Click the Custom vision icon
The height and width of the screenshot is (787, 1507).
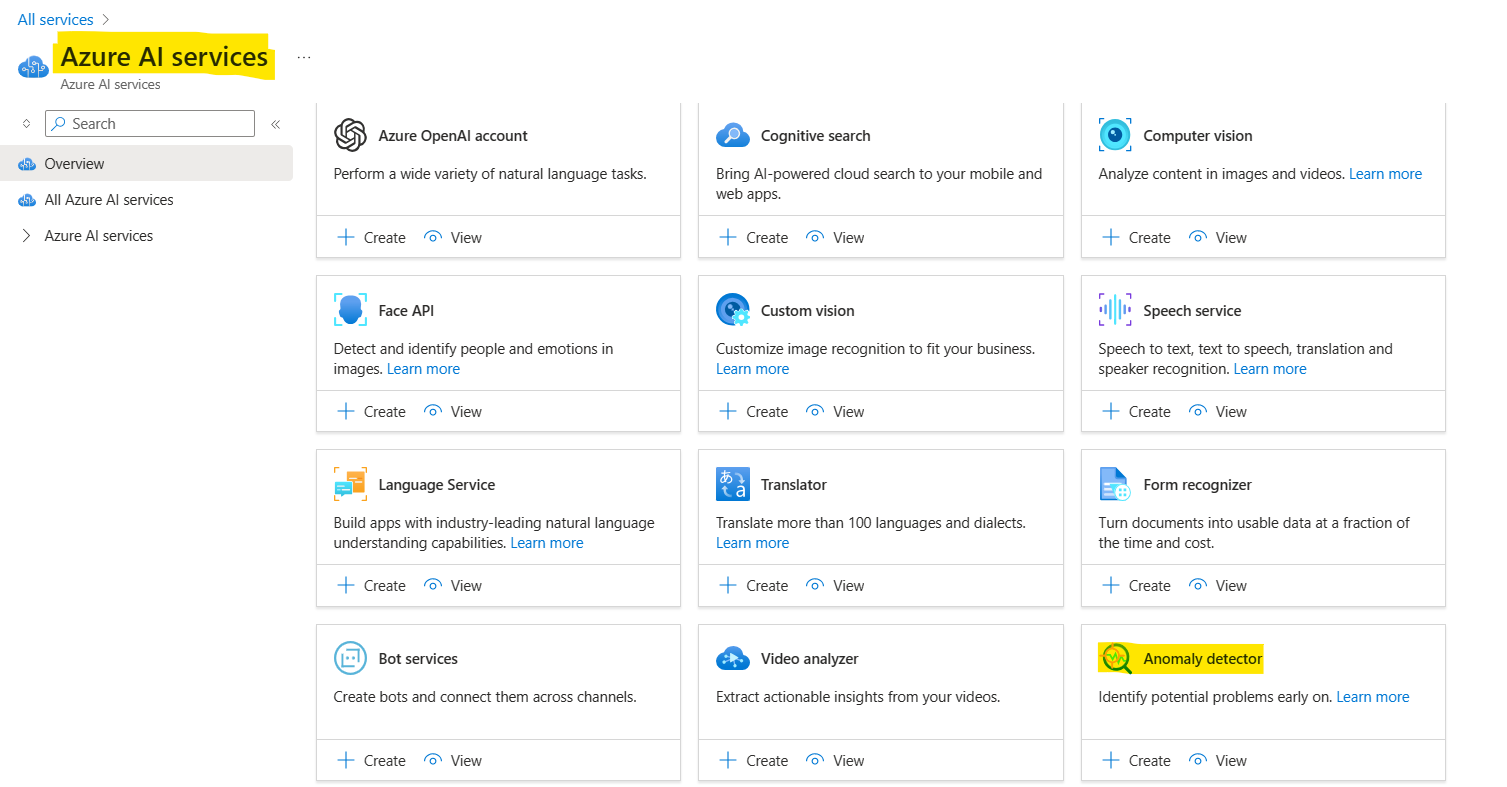(x=733, y=310)
